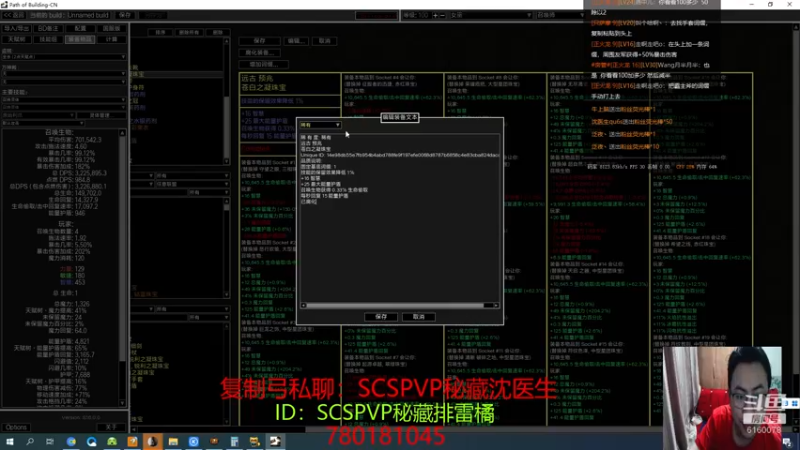Open the top dropdown under the left tabs
Screen dimensions: 800x450
click(x=64, y=57)
